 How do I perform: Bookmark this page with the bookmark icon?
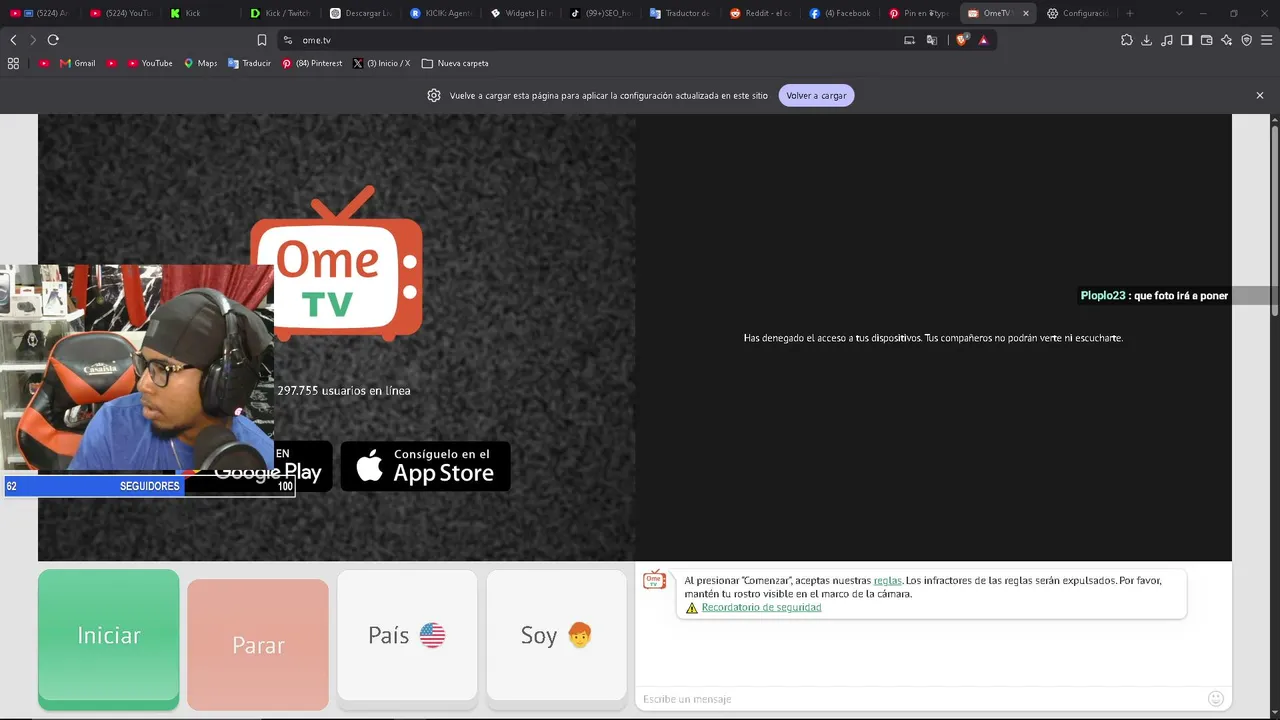(262, 40)
